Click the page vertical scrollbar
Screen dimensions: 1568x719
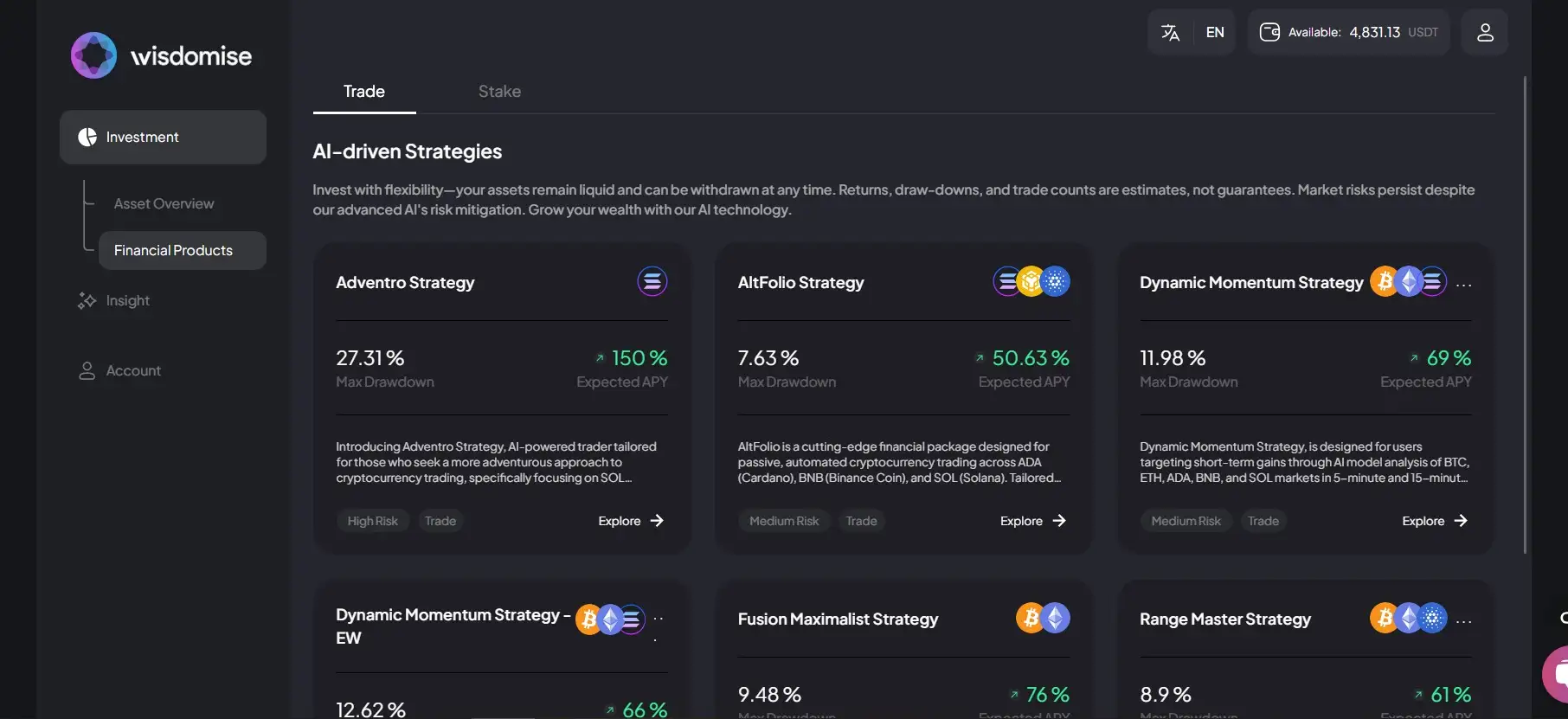[x=1525, y=311]
